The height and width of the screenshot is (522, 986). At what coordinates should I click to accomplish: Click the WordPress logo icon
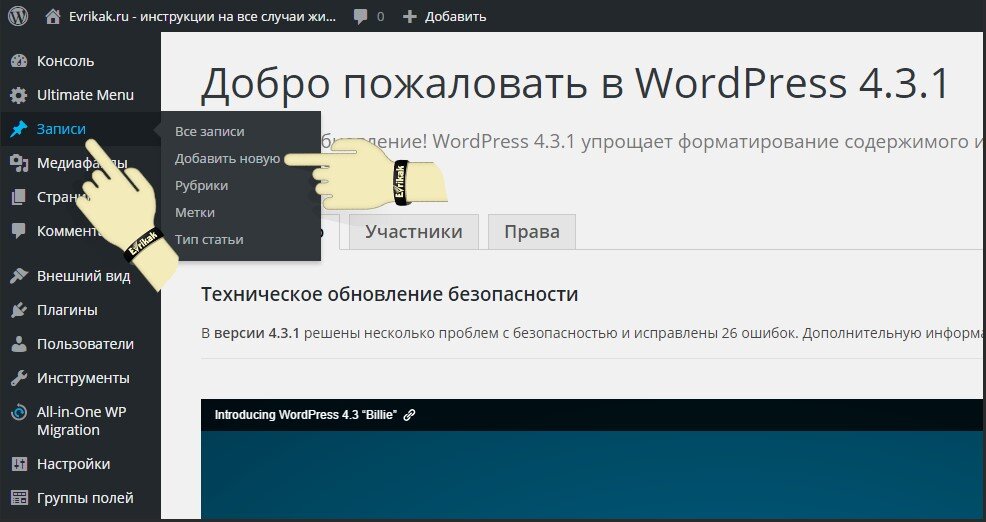point(18,16)
